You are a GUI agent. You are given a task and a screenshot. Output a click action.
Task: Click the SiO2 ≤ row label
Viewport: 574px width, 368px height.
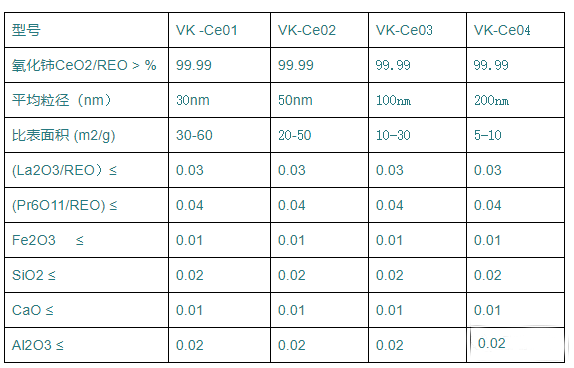click(x=86, y=275)
